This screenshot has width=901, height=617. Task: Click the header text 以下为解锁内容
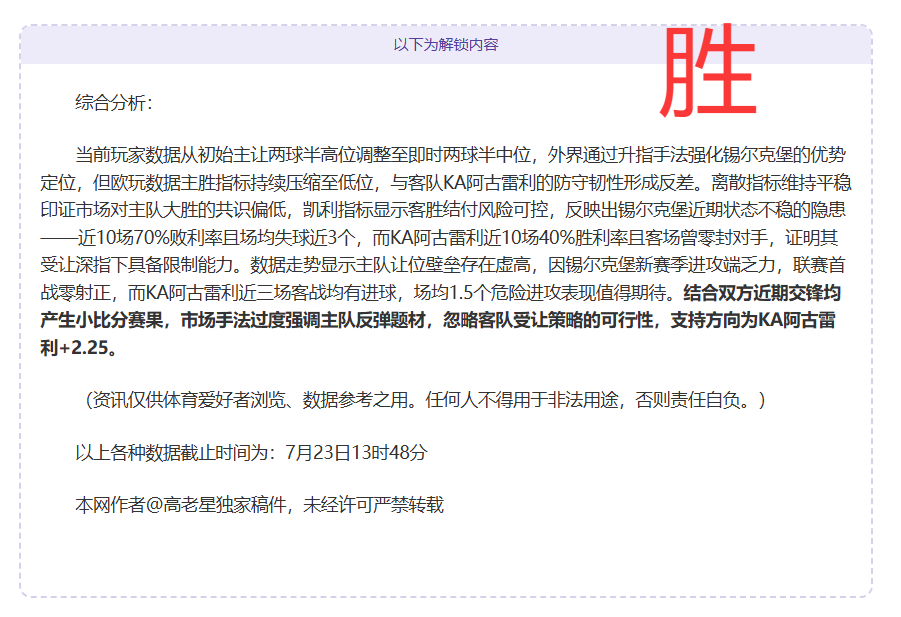[445, 45]
